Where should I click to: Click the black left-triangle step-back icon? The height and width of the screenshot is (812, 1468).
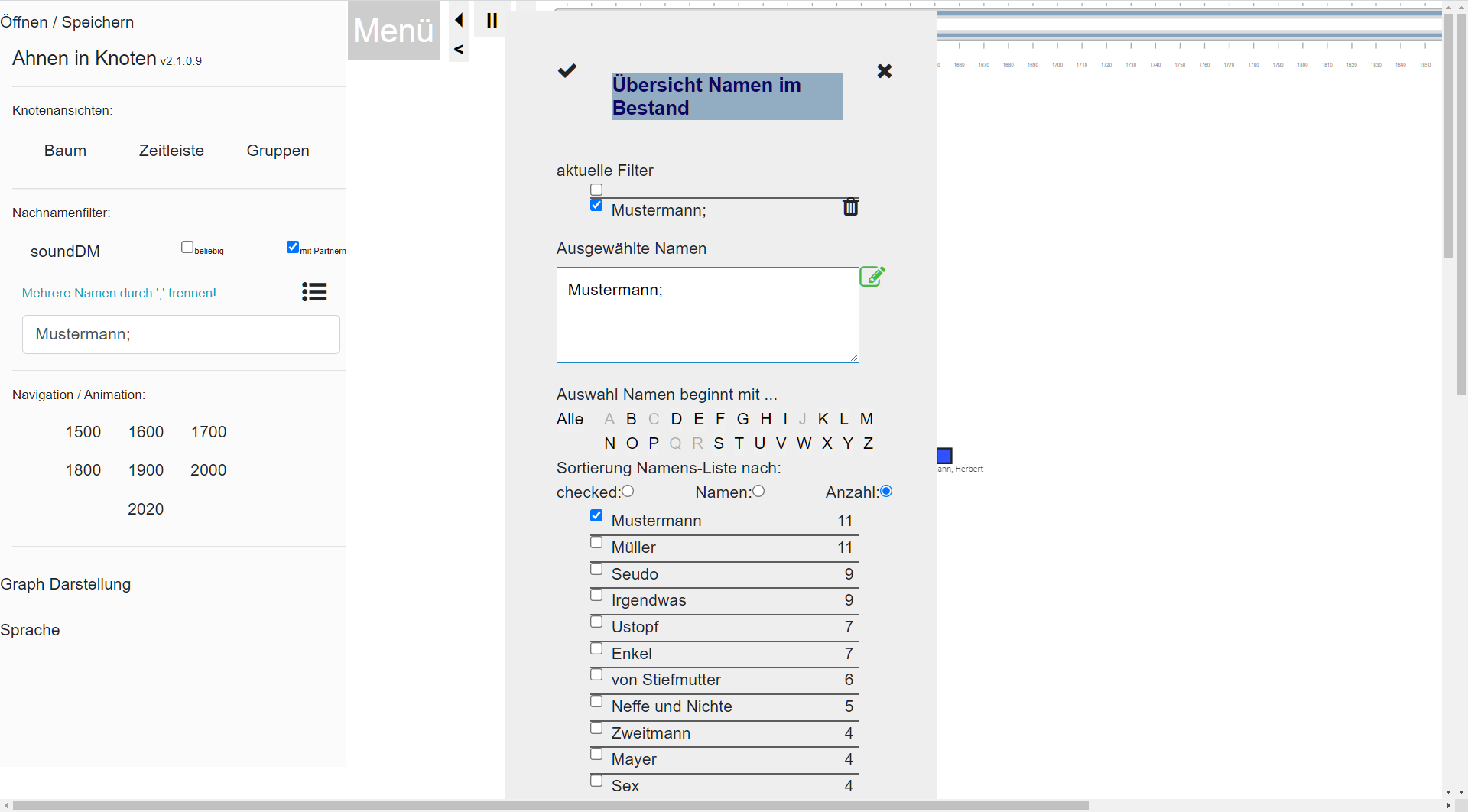[460, 20]
